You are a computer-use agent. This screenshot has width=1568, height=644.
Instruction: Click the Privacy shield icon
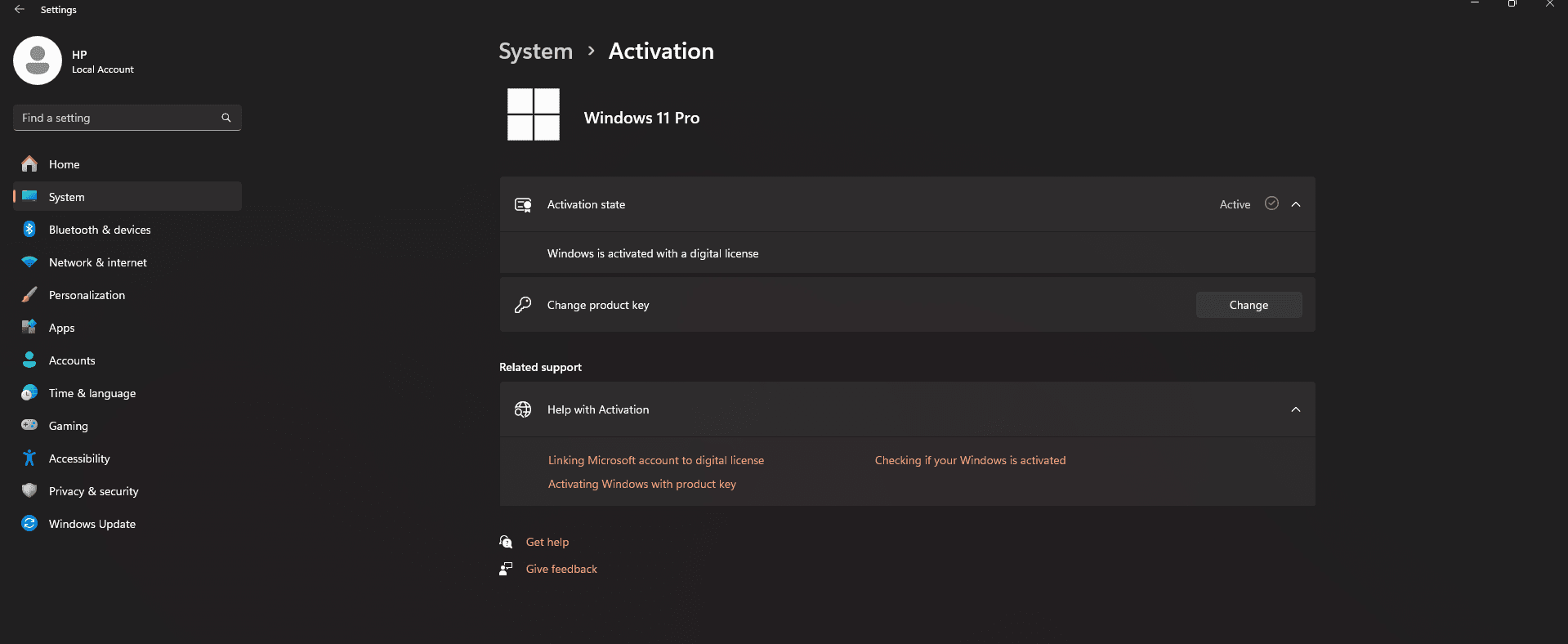(x=29, y=490)
